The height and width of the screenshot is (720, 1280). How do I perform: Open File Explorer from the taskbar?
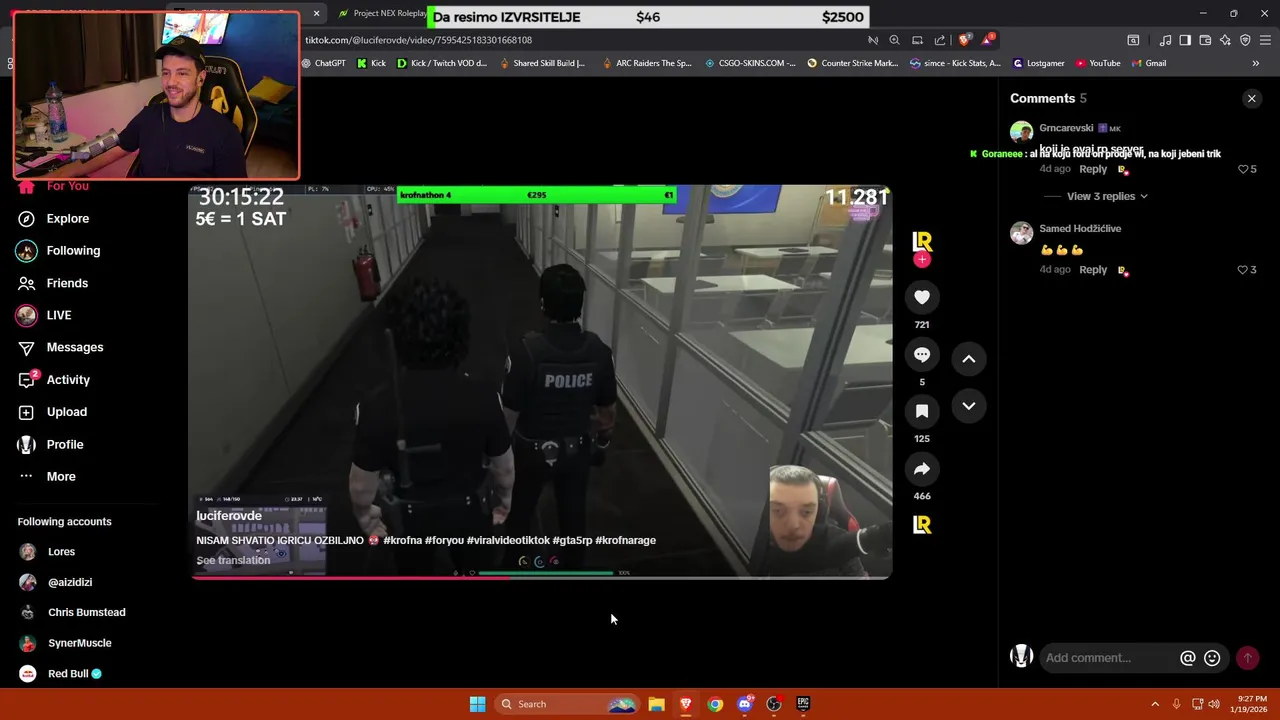[x=656, y=704]
